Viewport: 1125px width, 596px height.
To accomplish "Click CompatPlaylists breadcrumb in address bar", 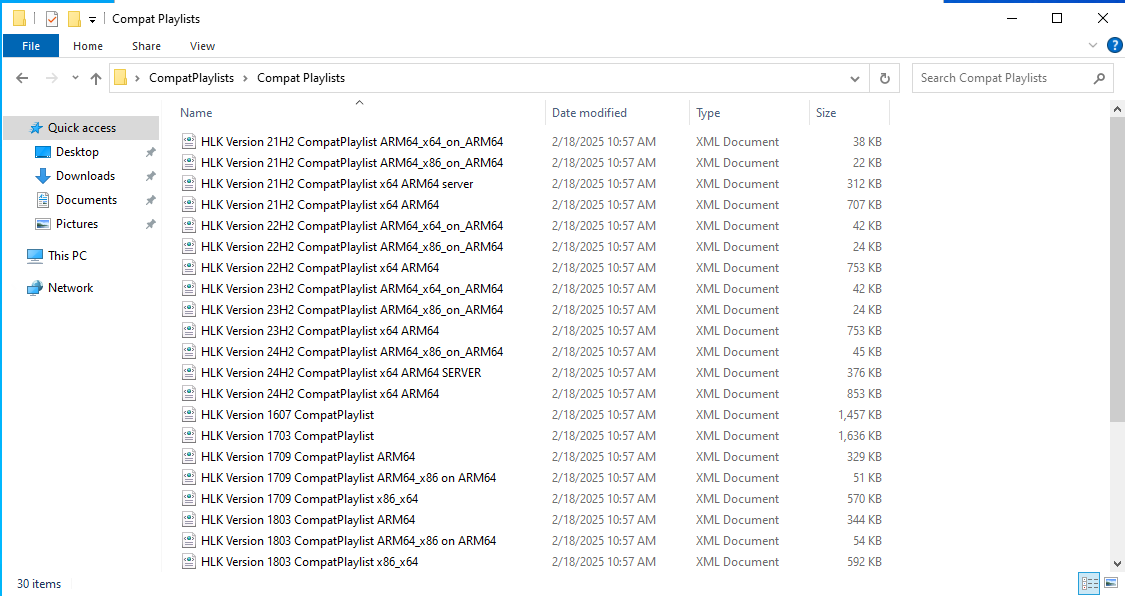I will 191,78.
